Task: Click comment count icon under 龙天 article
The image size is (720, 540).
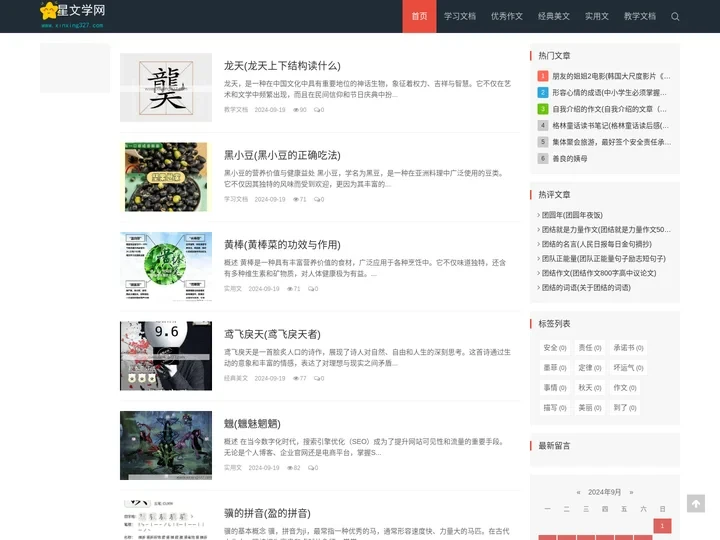Action: tap(319, 110)
